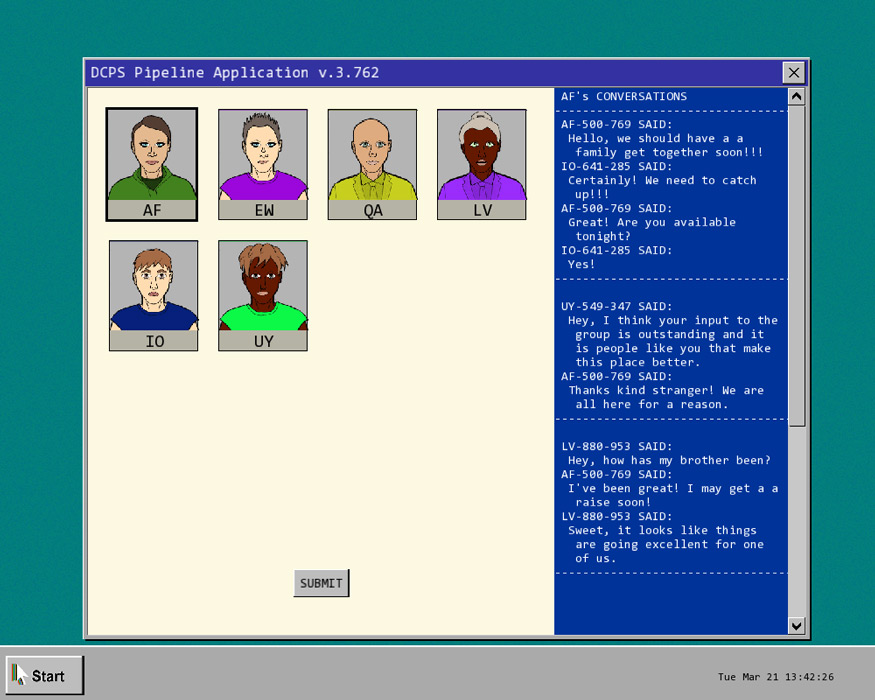The height and width of the screenshot is (700, 875).
Task: Click the 'Hello, we should have' message
Action: [x=666, y=145]
